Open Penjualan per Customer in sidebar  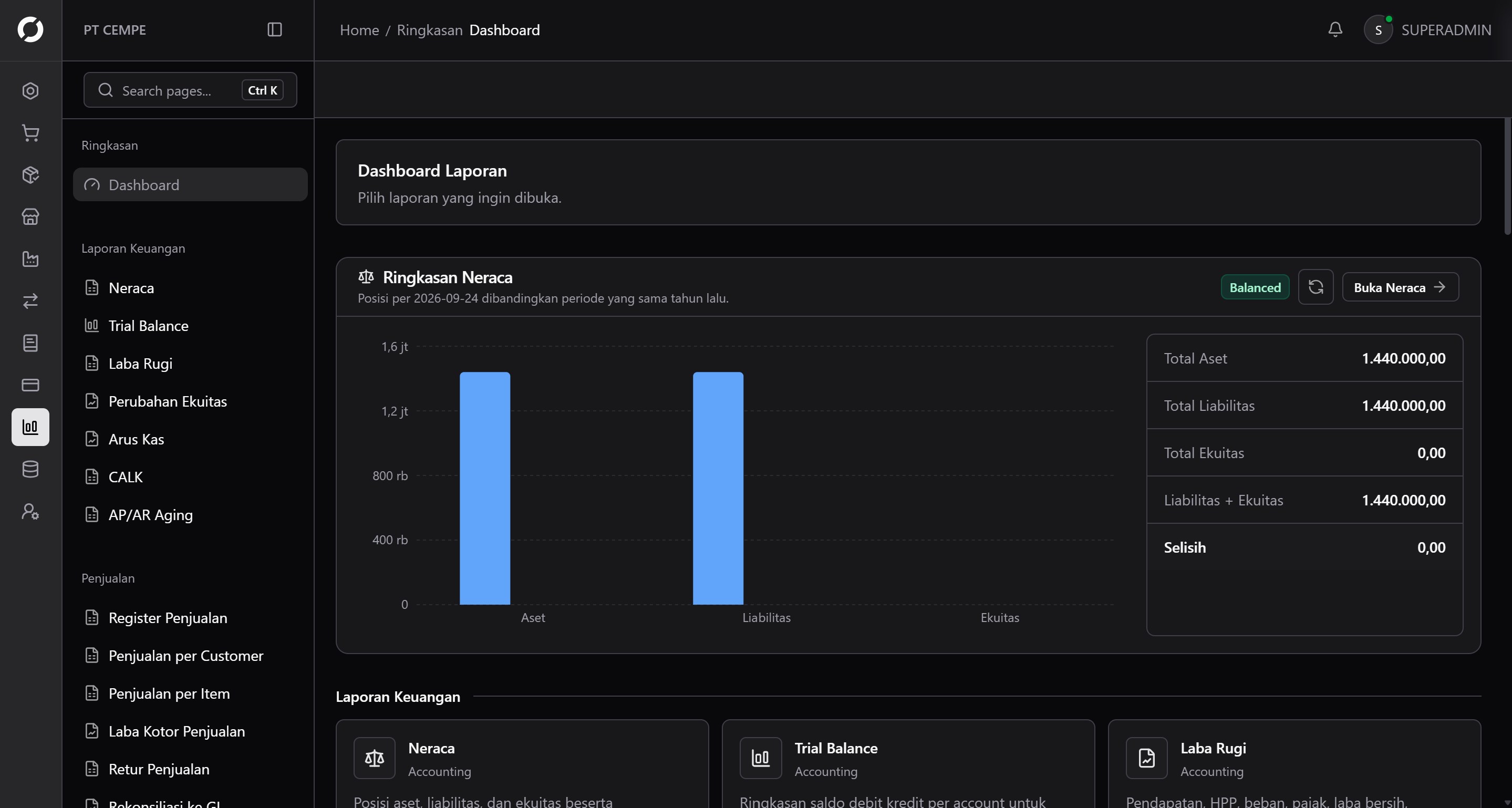click(190, 656)
